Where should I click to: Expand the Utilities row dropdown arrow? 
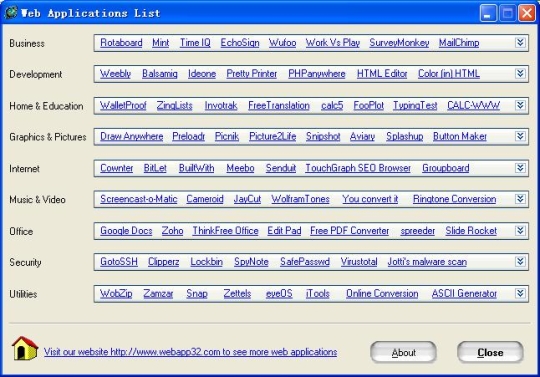(x=520, y=293)
